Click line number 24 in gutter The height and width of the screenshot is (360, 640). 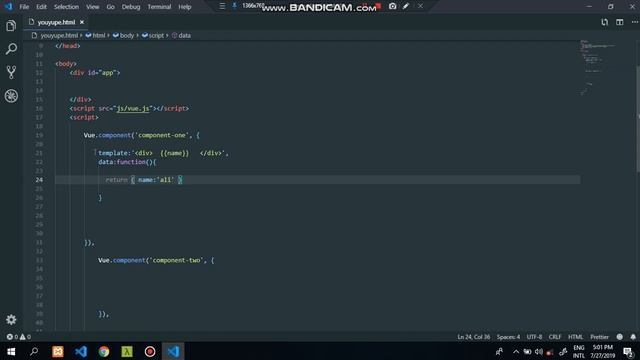tap(39, 180)
